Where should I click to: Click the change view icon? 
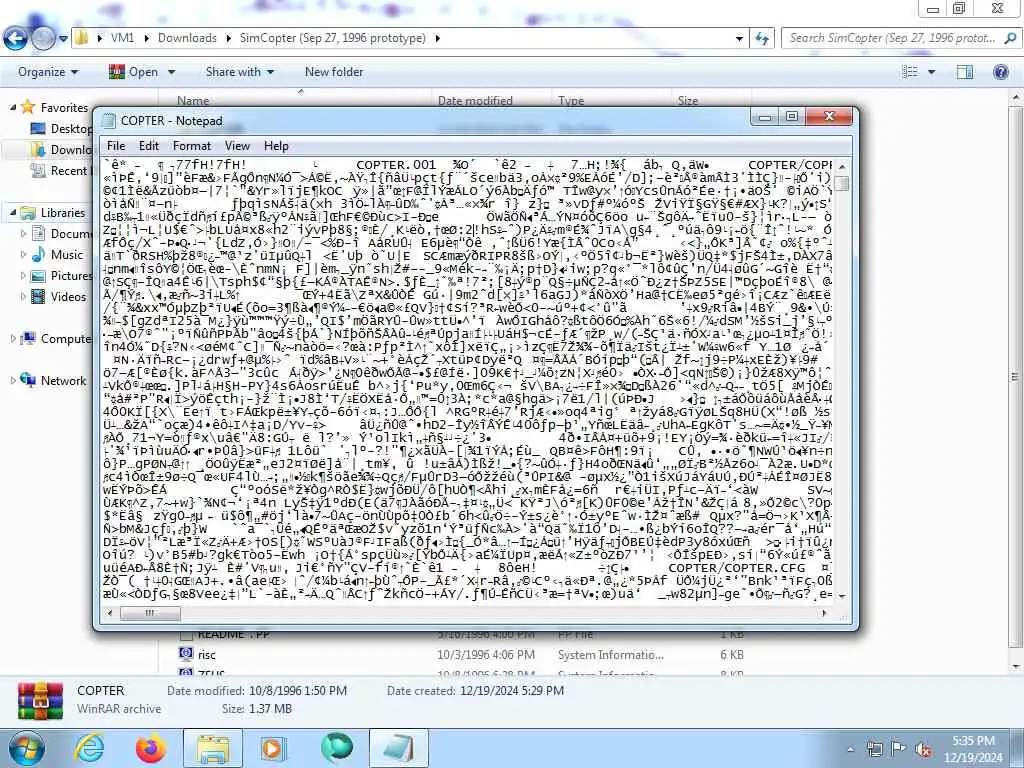[x=910, y=72]
